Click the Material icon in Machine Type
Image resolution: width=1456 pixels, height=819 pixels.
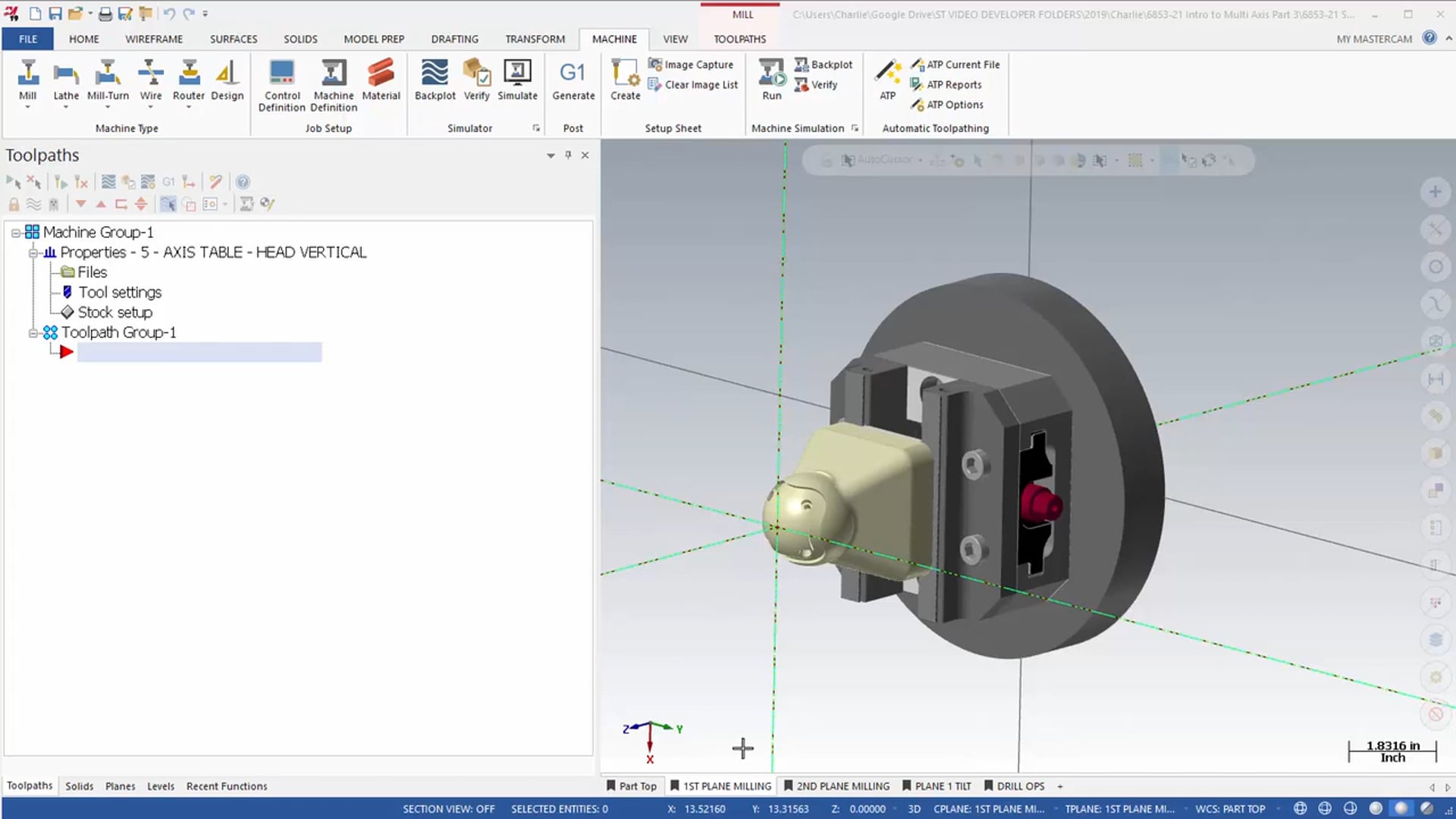pos(381,80)
